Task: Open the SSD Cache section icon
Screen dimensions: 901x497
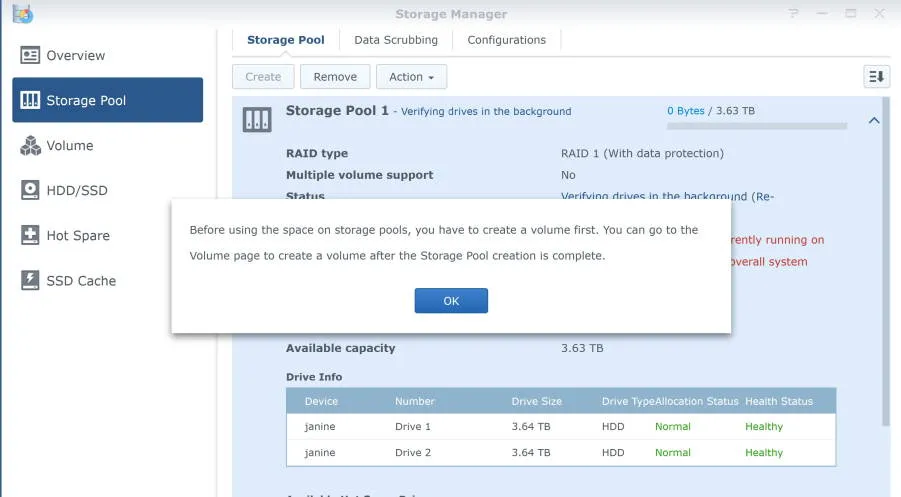Action: (x=30, y=280)
